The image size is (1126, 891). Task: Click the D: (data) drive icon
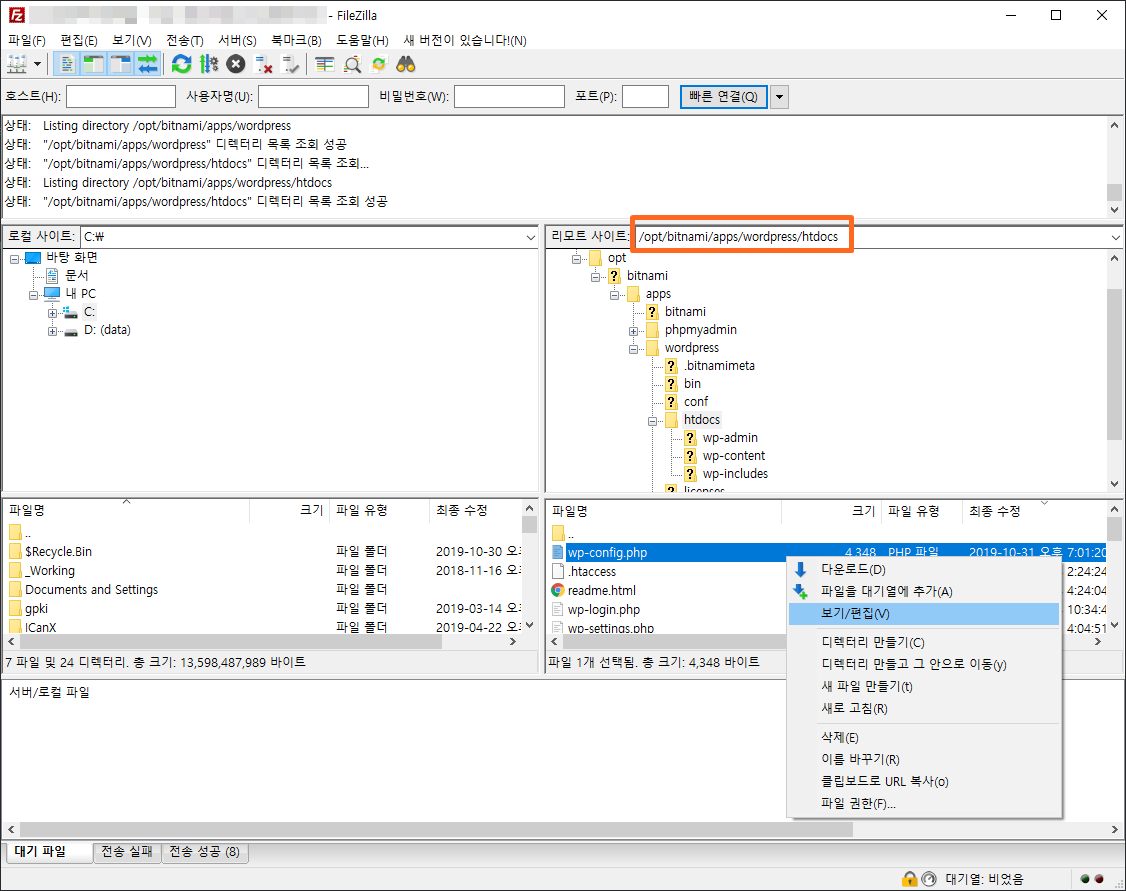pyautogui.click(x=70, y=330)
